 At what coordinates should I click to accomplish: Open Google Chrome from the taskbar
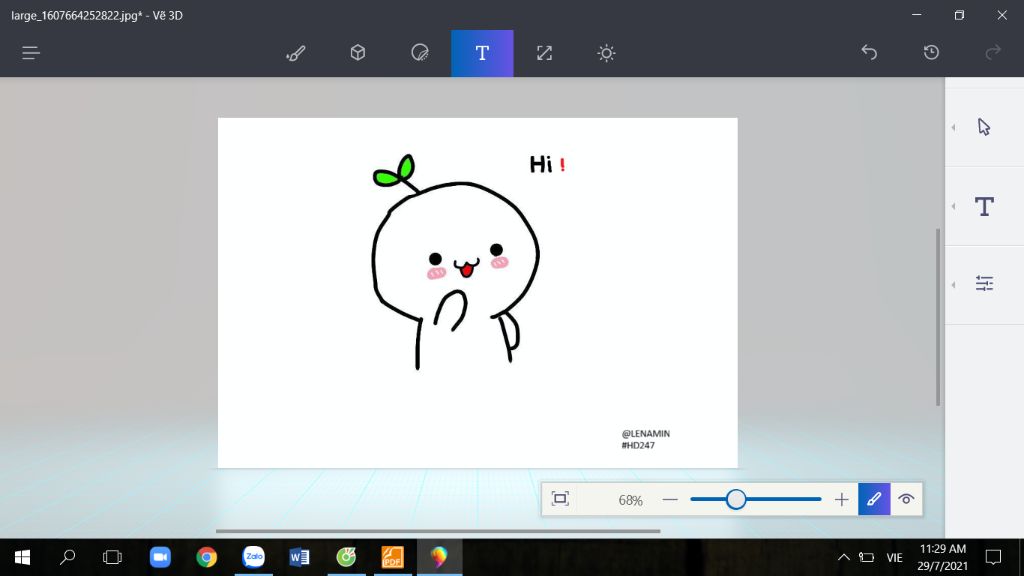206,557
